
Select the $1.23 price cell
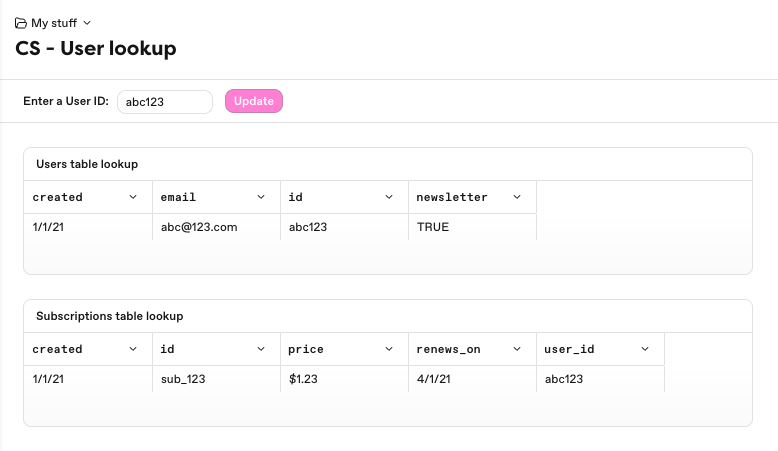coord(344,379)
